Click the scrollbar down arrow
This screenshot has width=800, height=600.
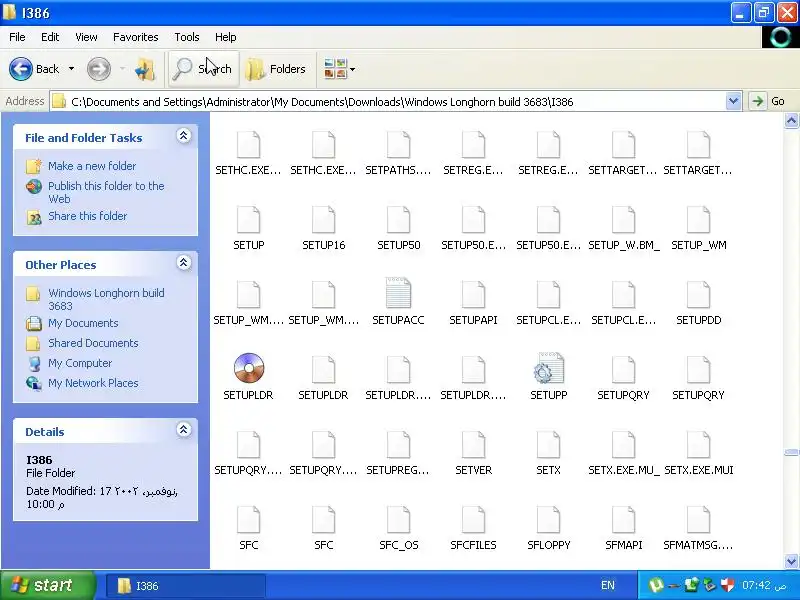pos(791,561)
